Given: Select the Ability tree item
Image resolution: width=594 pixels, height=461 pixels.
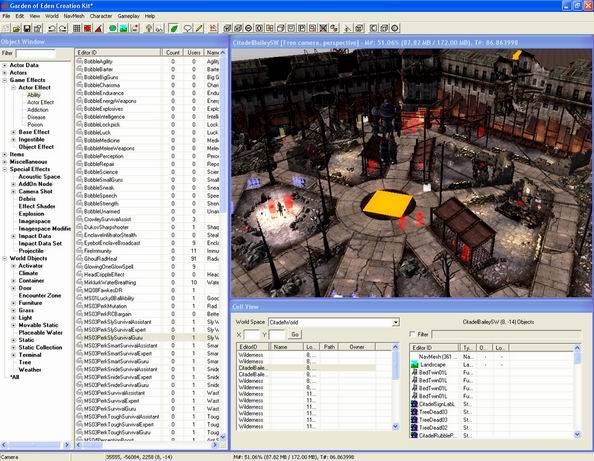Looking at the screenshot, I should click(x=34, y=95).
